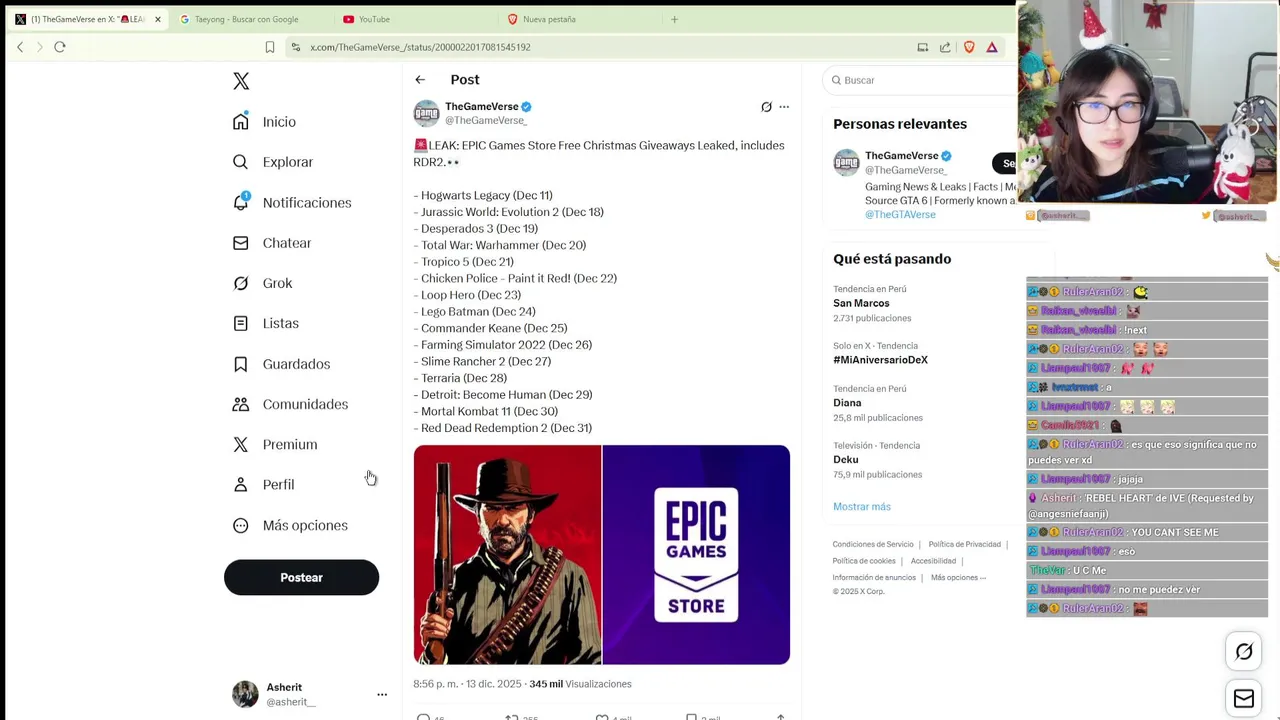Click the search magnifier icon
This screenshot has height=720, width=1280.
(x=837, y=80)
